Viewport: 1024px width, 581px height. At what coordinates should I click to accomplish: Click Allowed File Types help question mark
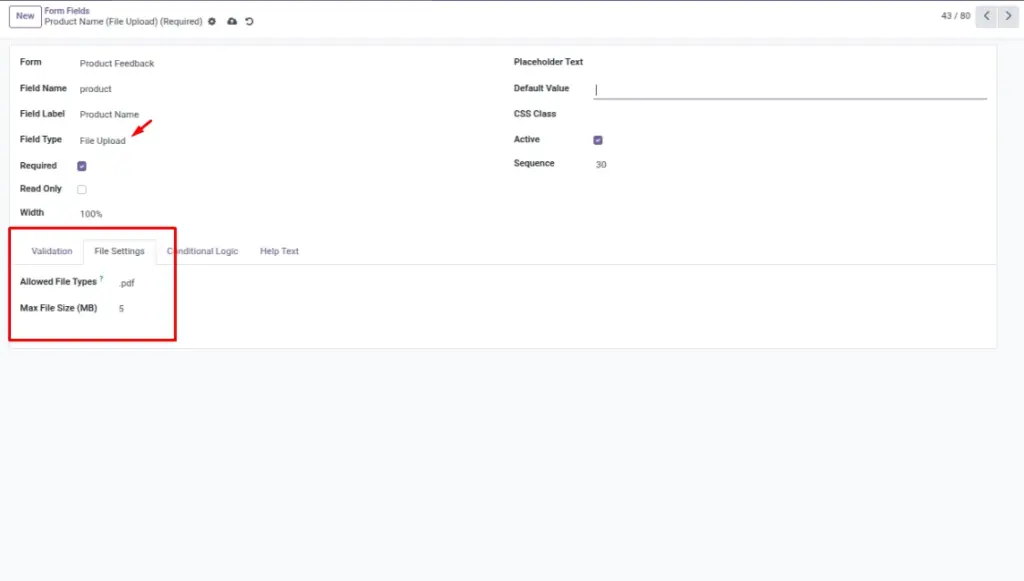coord(101,279)
